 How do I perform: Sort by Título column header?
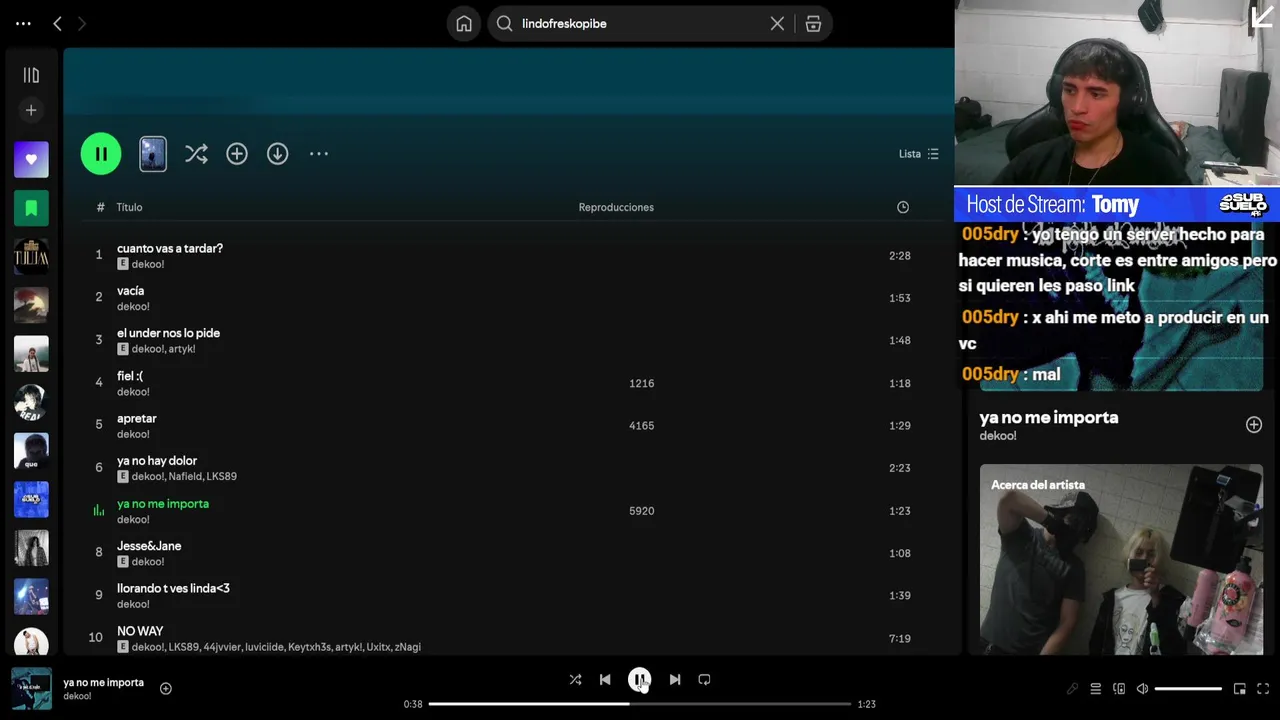[x=129, y=207]
